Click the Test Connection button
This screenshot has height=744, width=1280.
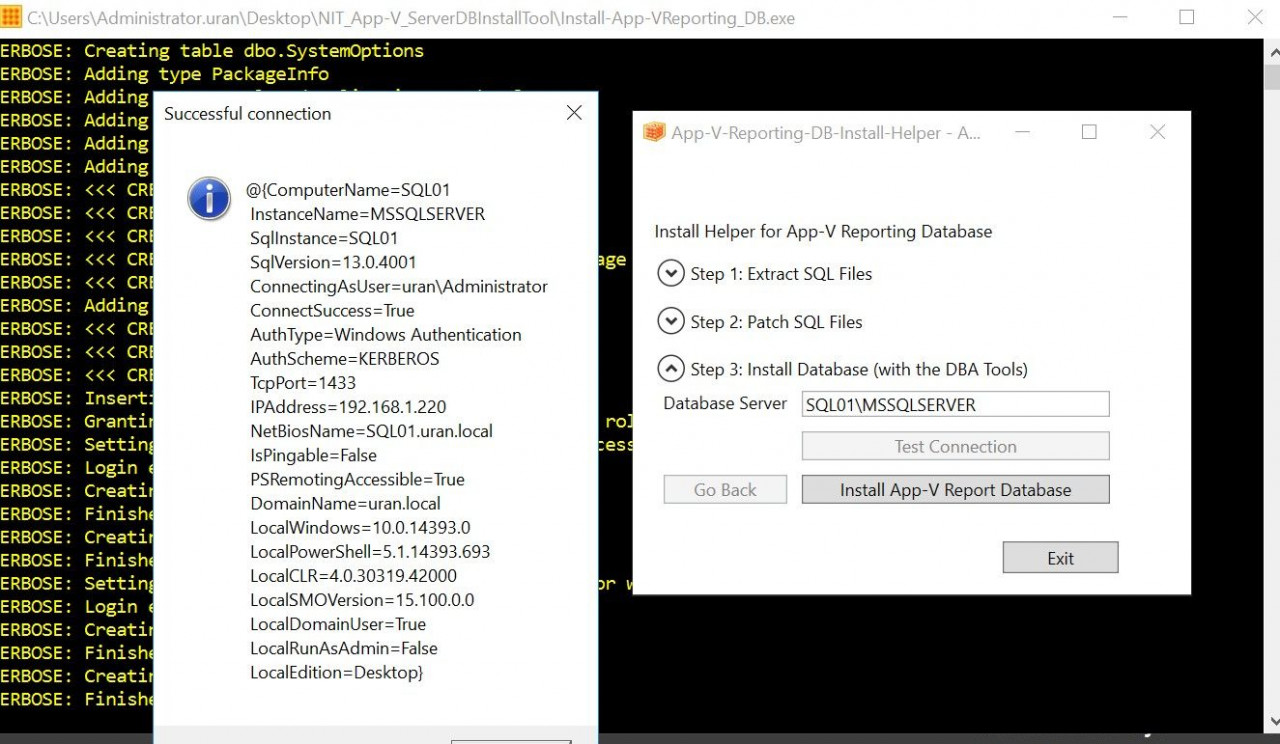[955, 446]
